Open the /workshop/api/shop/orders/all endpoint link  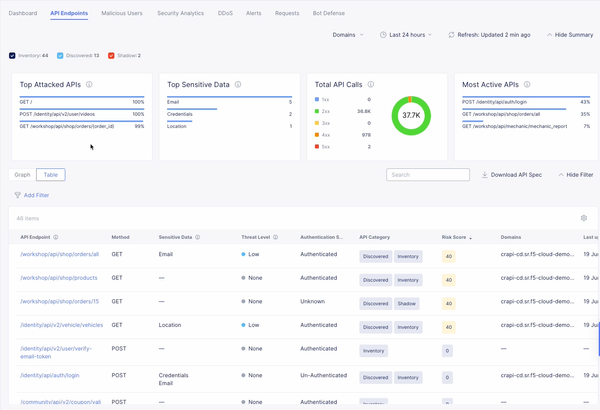[59, 255]
